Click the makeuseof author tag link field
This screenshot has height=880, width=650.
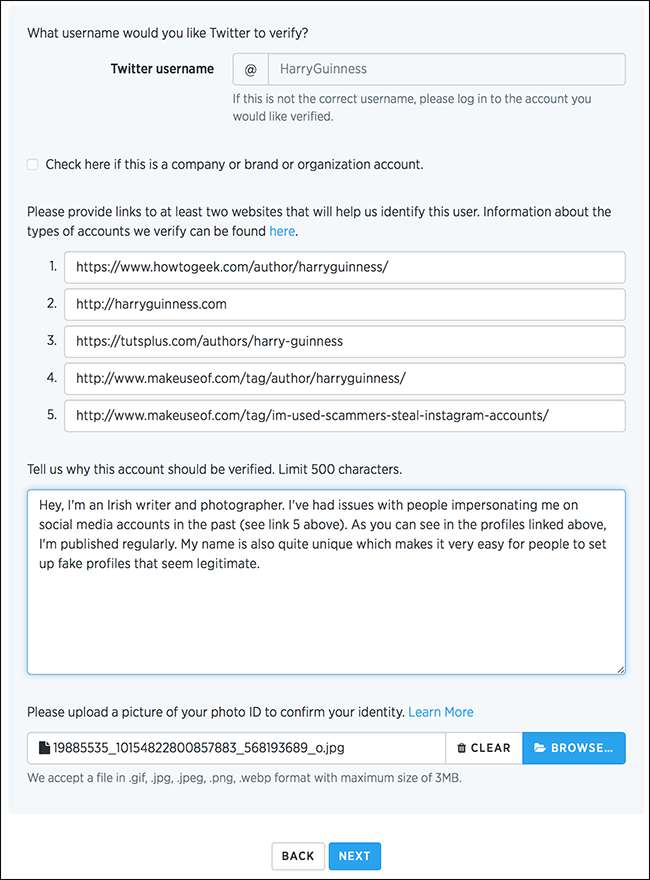344,378
